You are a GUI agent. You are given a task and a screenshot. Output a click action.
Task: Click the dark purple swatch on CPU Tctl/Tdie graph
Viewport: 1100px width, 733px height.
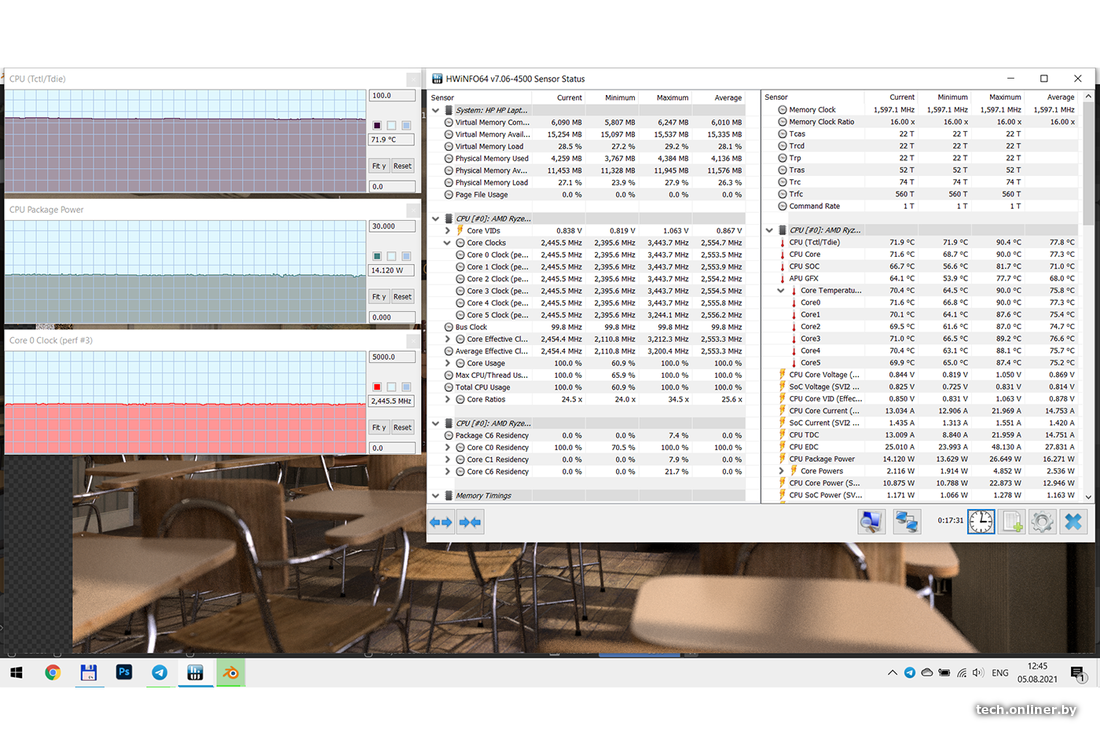coord(377,125)
